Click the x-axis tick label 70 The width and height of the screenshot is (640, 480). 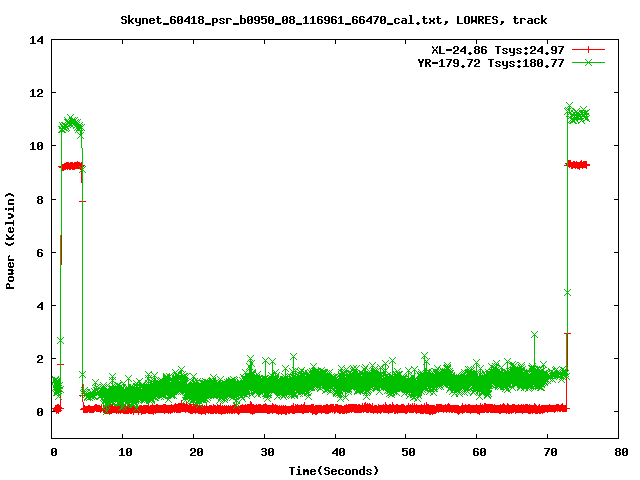550,452
